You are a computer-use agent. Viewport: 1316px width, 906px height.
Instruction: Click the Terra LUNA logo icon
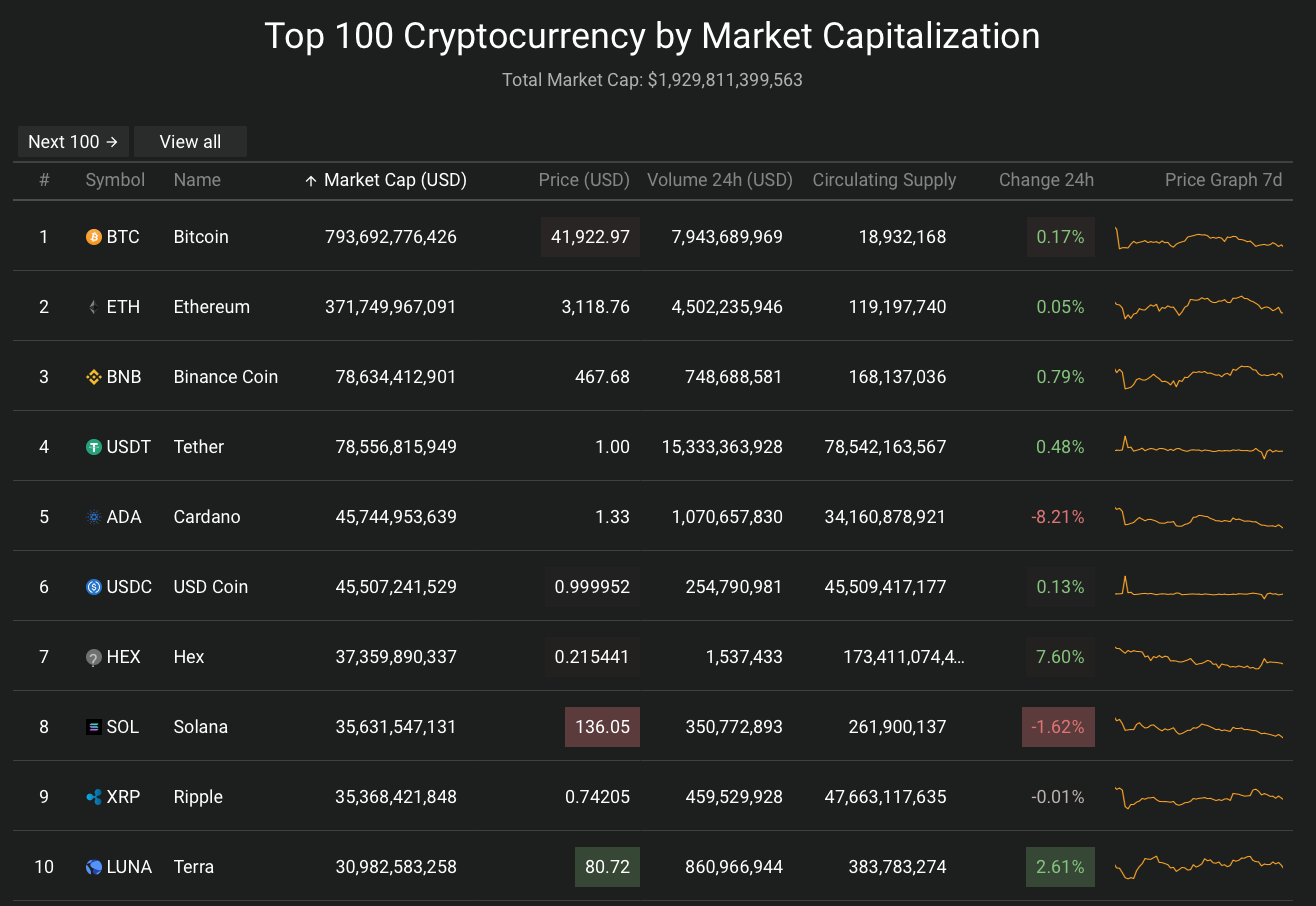[94, 867]
